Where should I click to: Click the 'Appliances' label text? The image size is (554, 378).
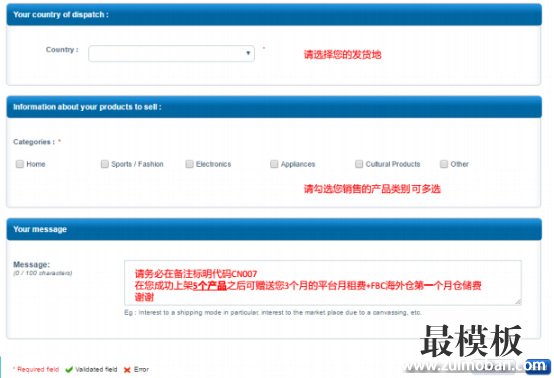pyautogui.click(x=298, y=164)
